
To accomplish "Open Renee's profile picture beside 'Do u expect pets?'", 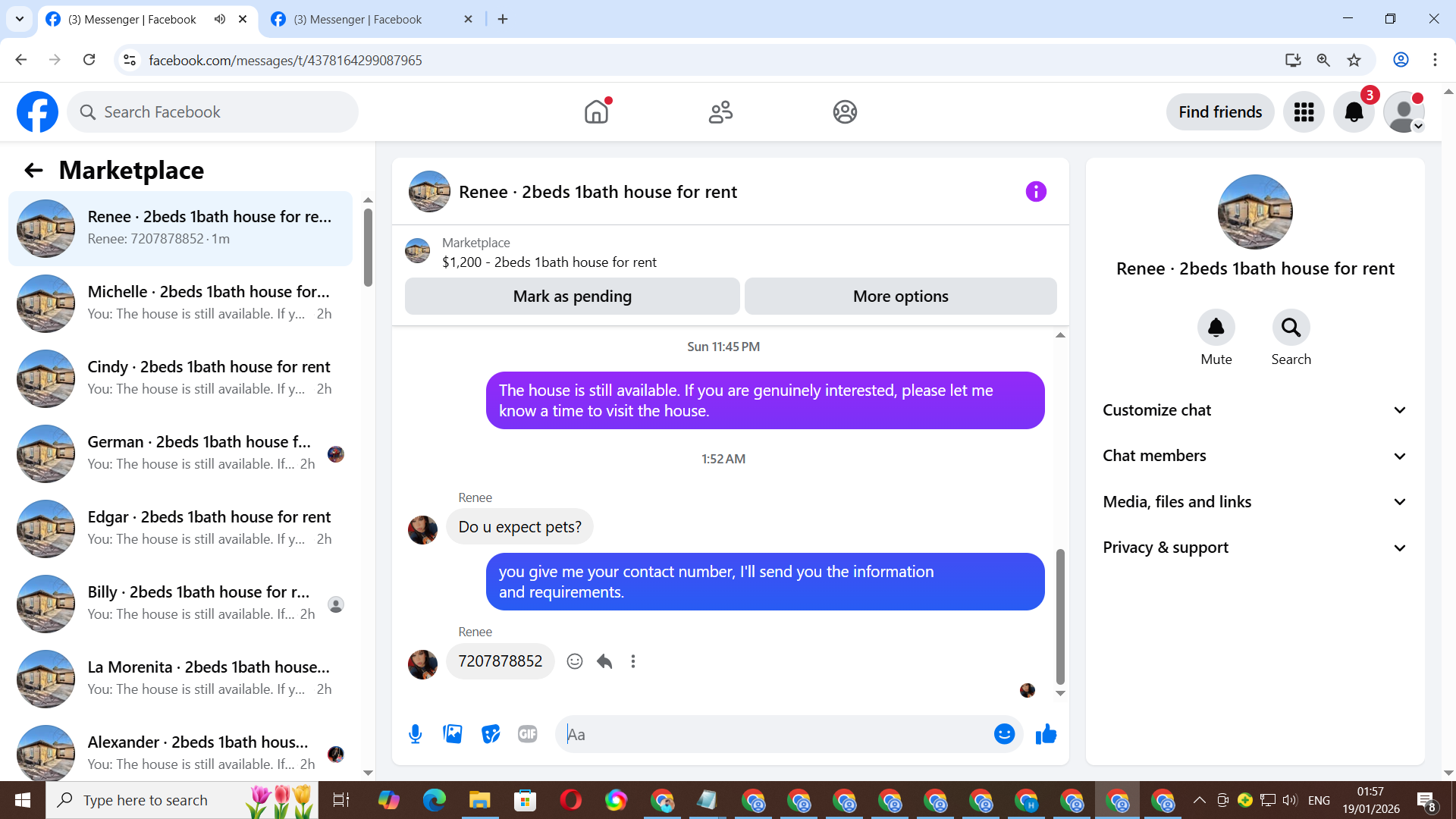I will [x=422, y=530].
